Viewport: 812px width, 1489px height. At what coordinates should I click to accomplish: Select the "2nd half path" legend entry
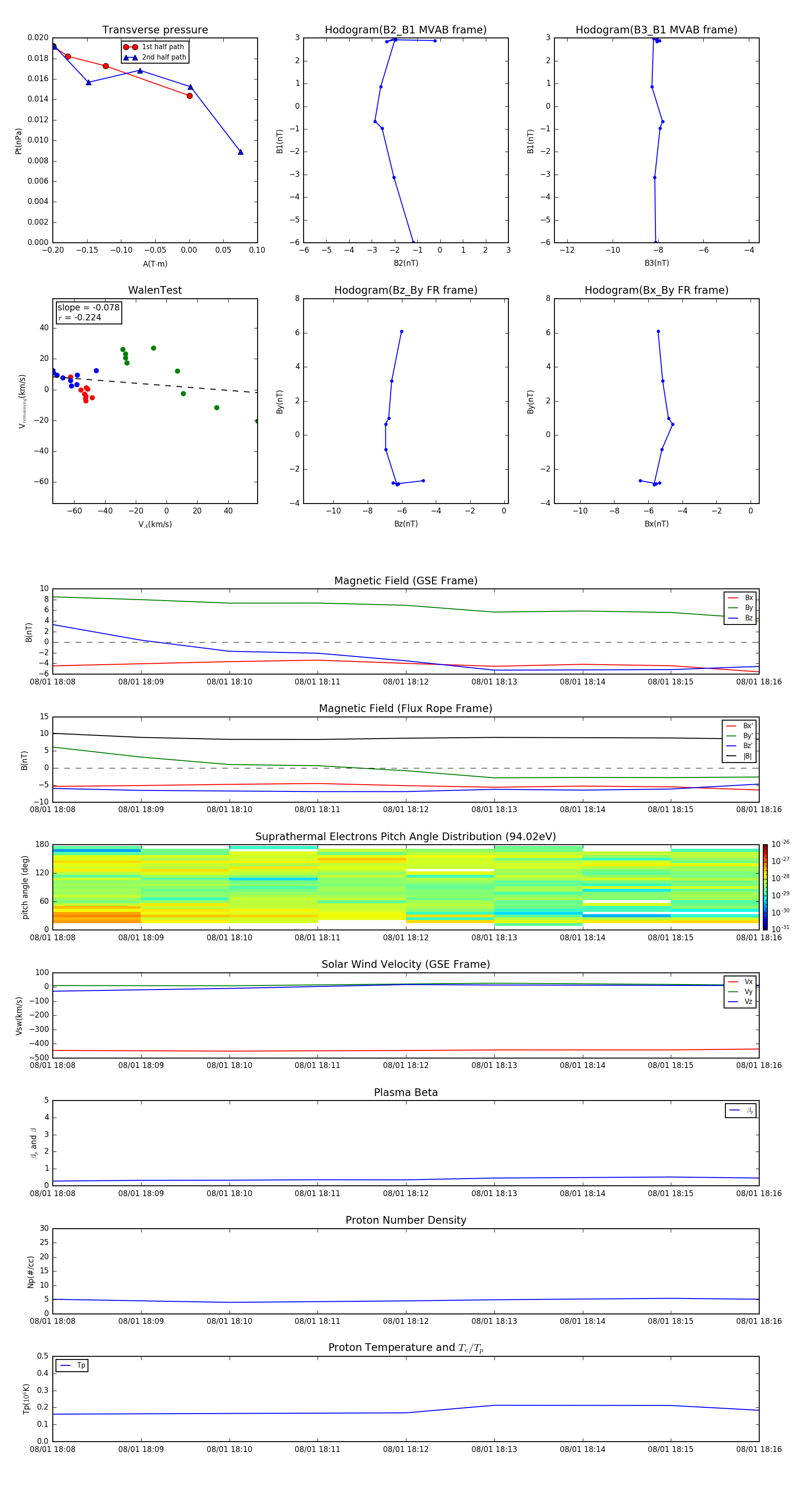tap(154, 57)
